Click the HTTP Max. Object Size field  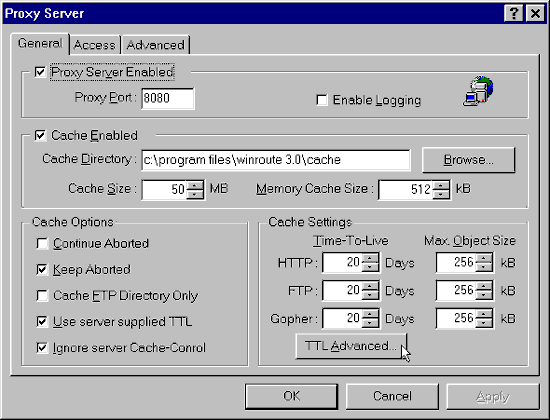click(456, 262)
